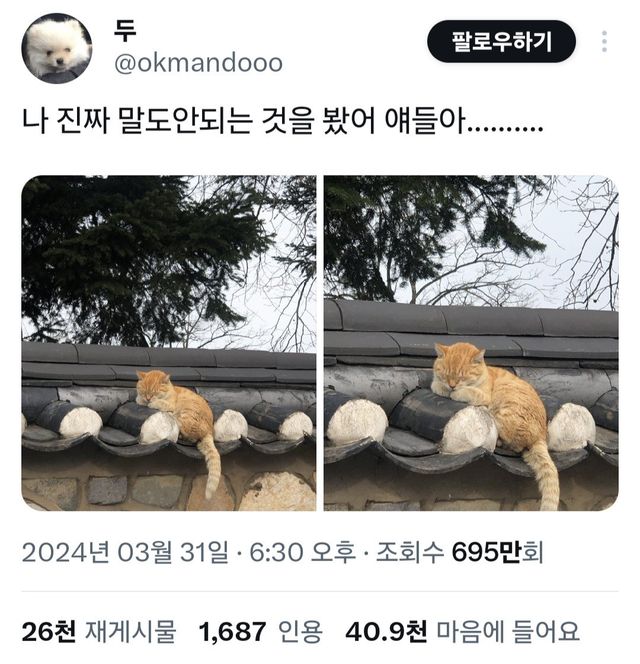Open the left cat photo
The image size is (640, 664).
[x=169, y=343]
